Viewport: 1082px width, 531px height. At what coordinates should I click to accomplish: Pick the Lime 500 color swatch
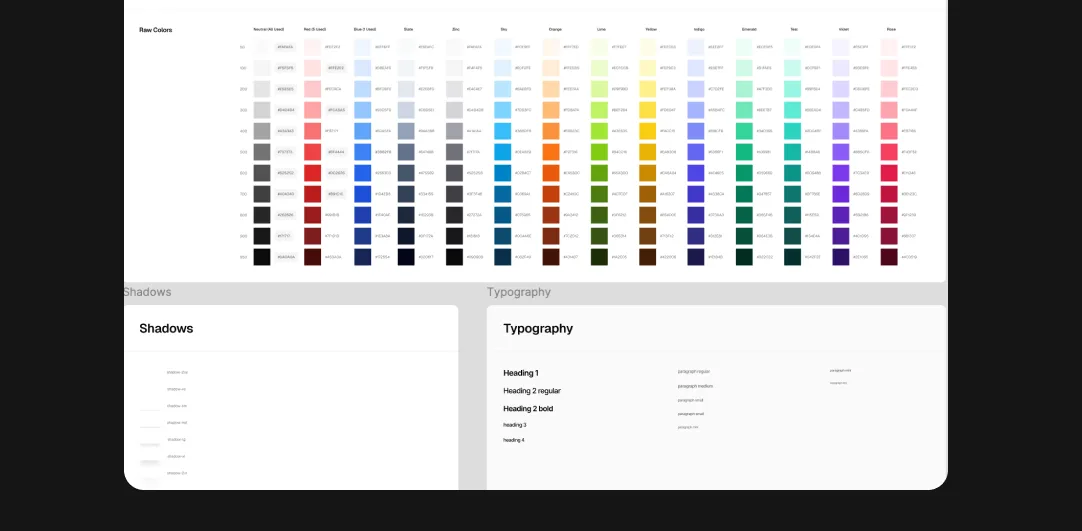pyautogui.click(x=599, y=152)
